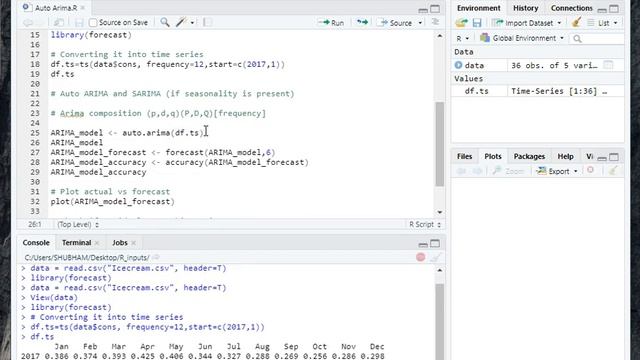640x360 pixels.
Task: Open the Export plot dropdown
Action: tap(557, 171)
